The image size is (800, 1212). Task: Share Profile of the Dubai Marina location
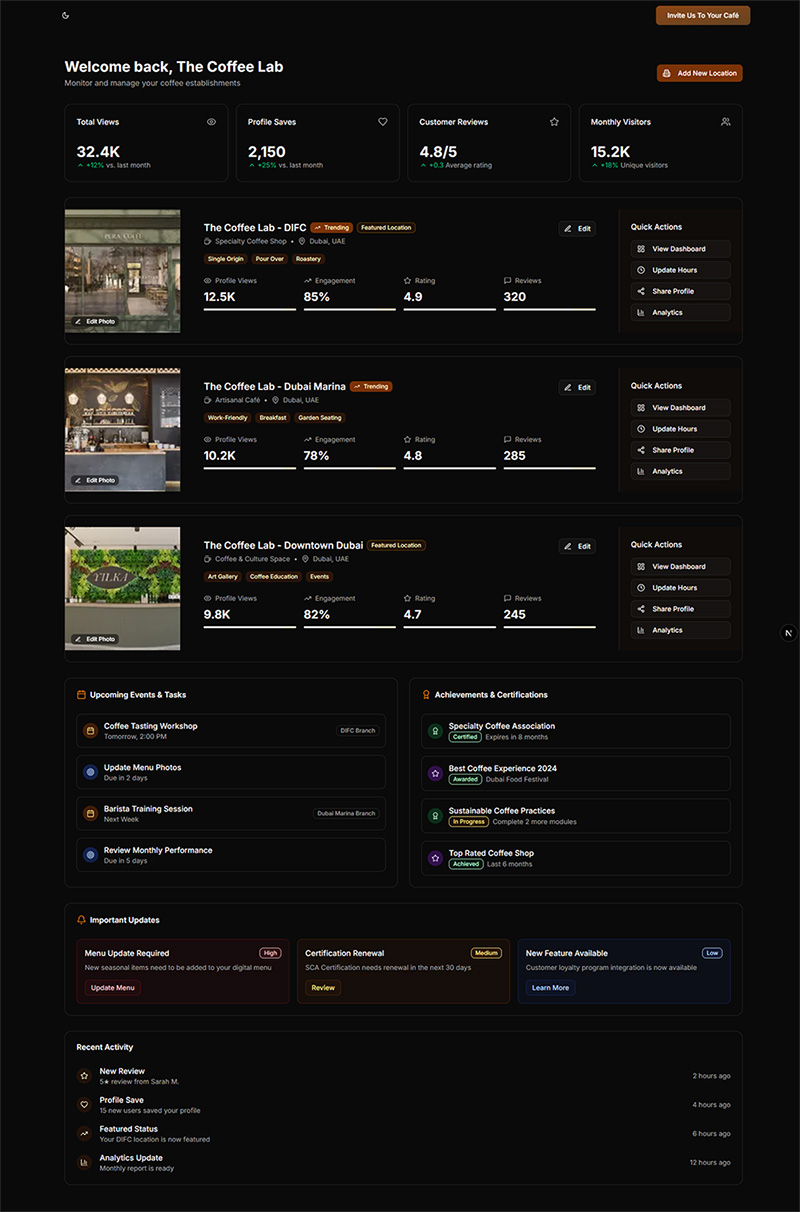[x=680, y=450]
